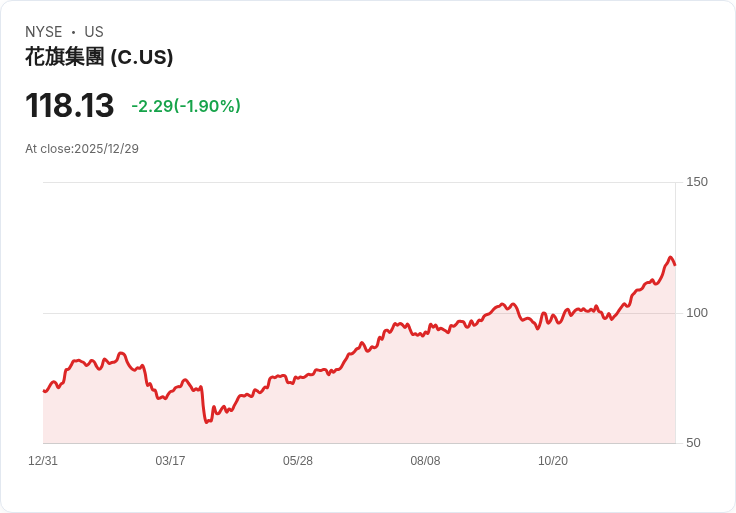736x513 pixels.
Task: Click the 150 price axis label
Action: pos(697,182)
